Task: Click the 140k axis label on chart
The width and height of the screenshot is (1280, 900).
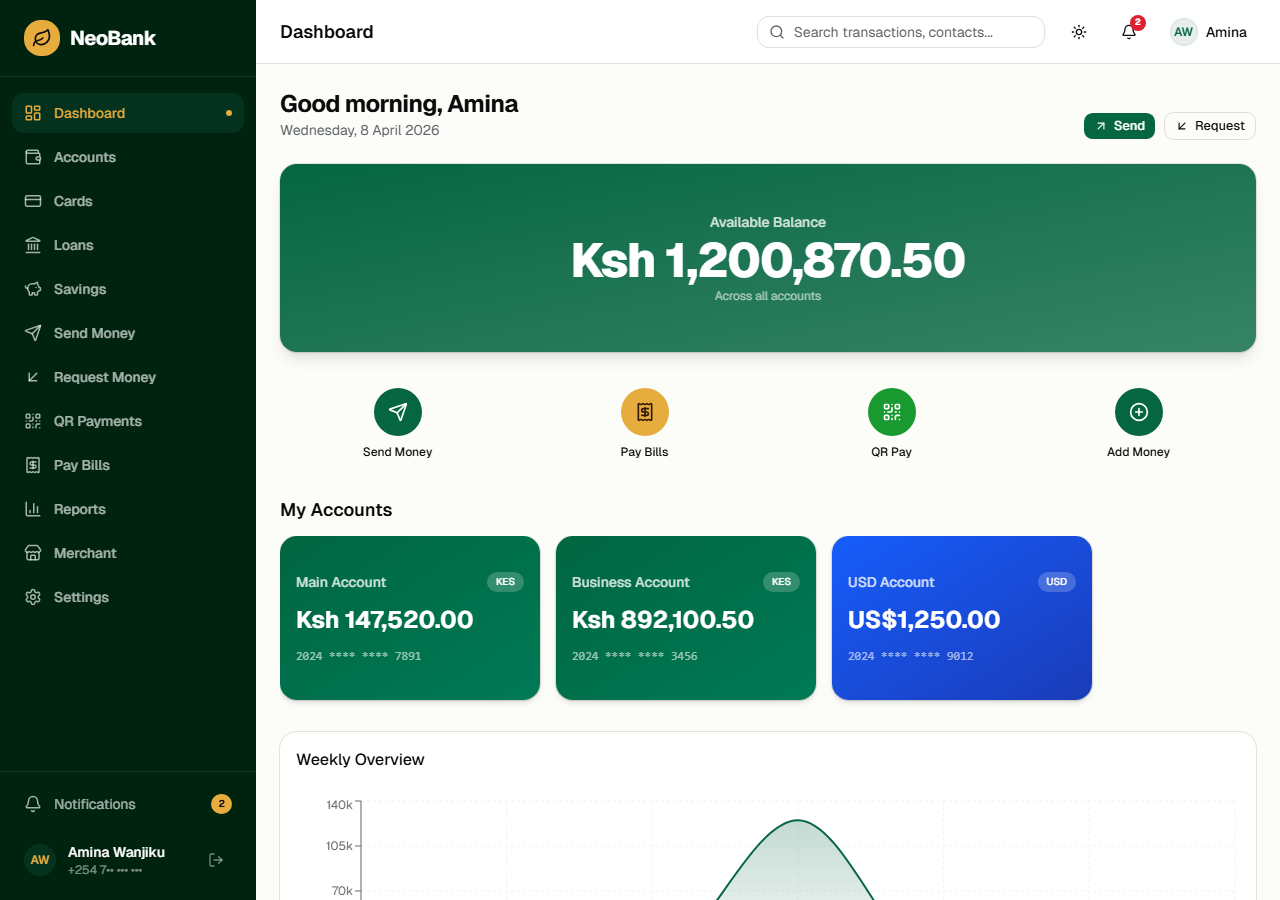Action: pyautogui.click(x=339, y=805)
